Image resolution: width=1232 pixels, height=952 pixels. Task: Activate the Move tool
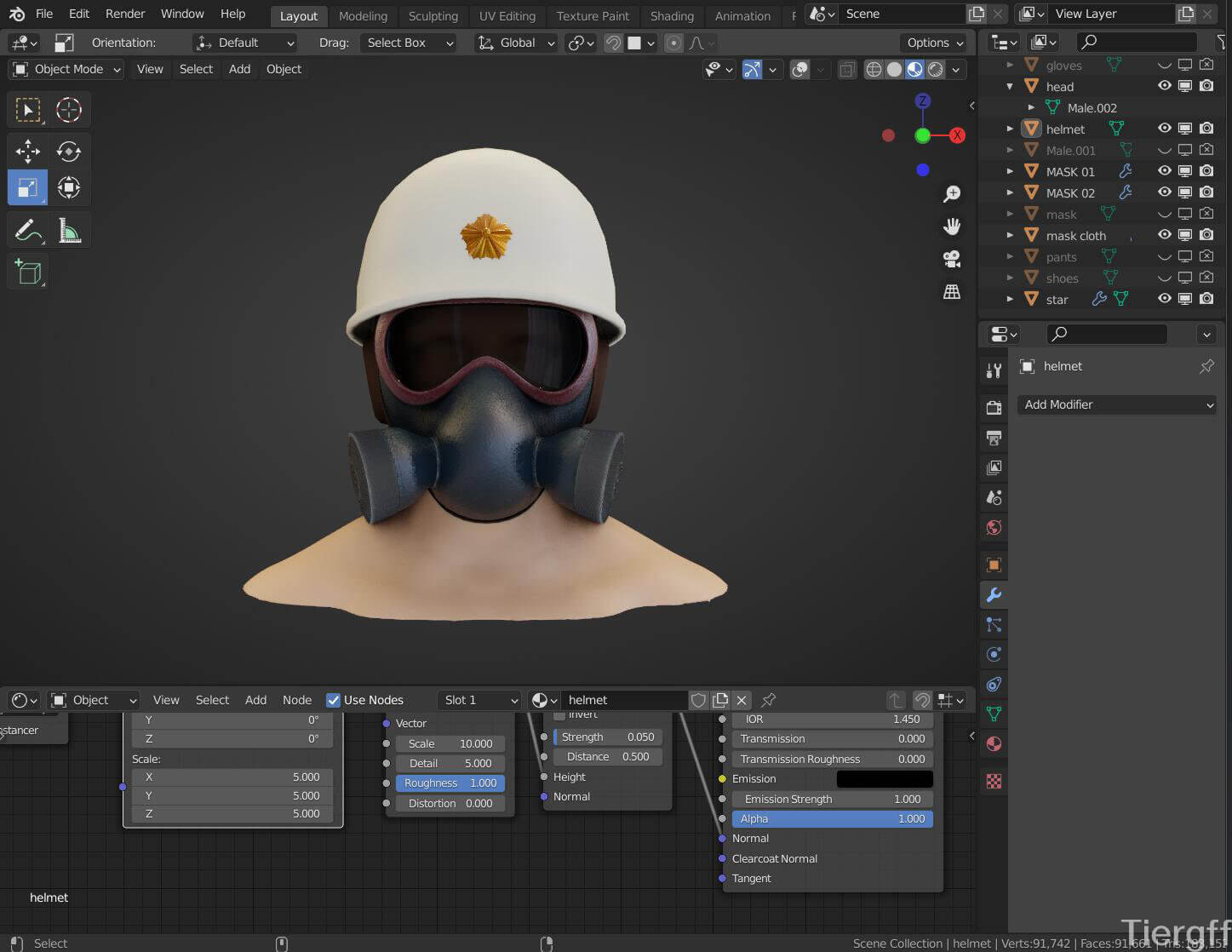click(x=28, y=152)
